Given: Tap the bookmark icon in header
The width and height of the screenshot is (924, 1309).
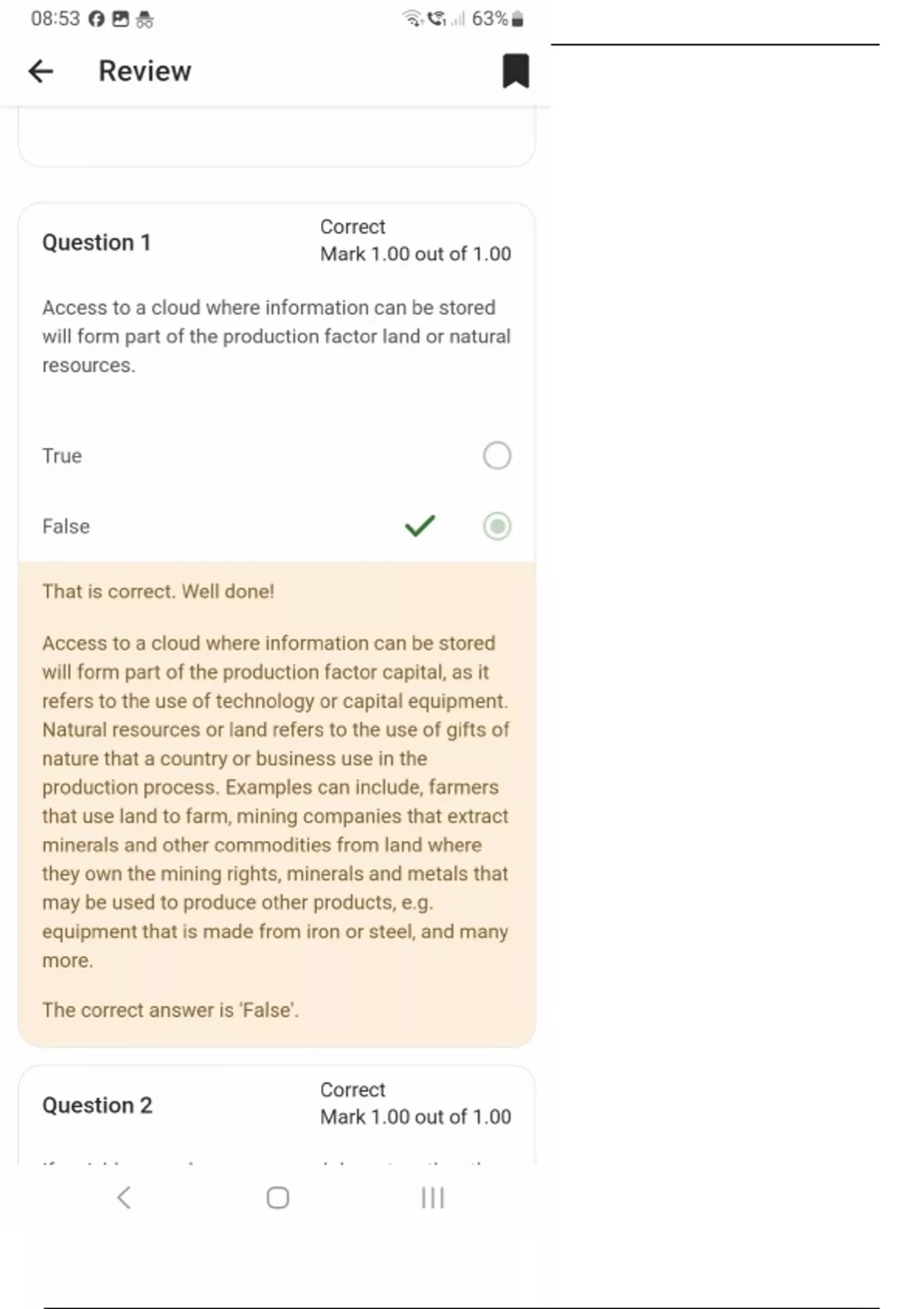Looking at the screenshot, I should point(515,71).
